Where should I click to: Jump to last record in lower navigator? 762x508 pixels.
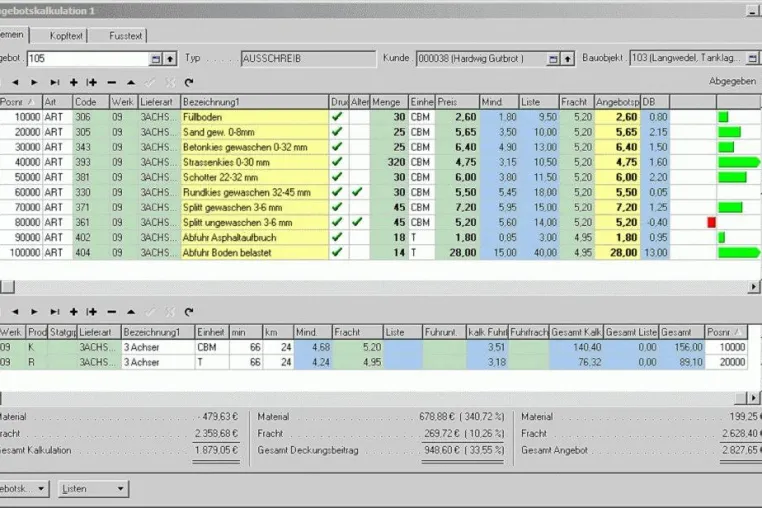click(x=54, y=312)
